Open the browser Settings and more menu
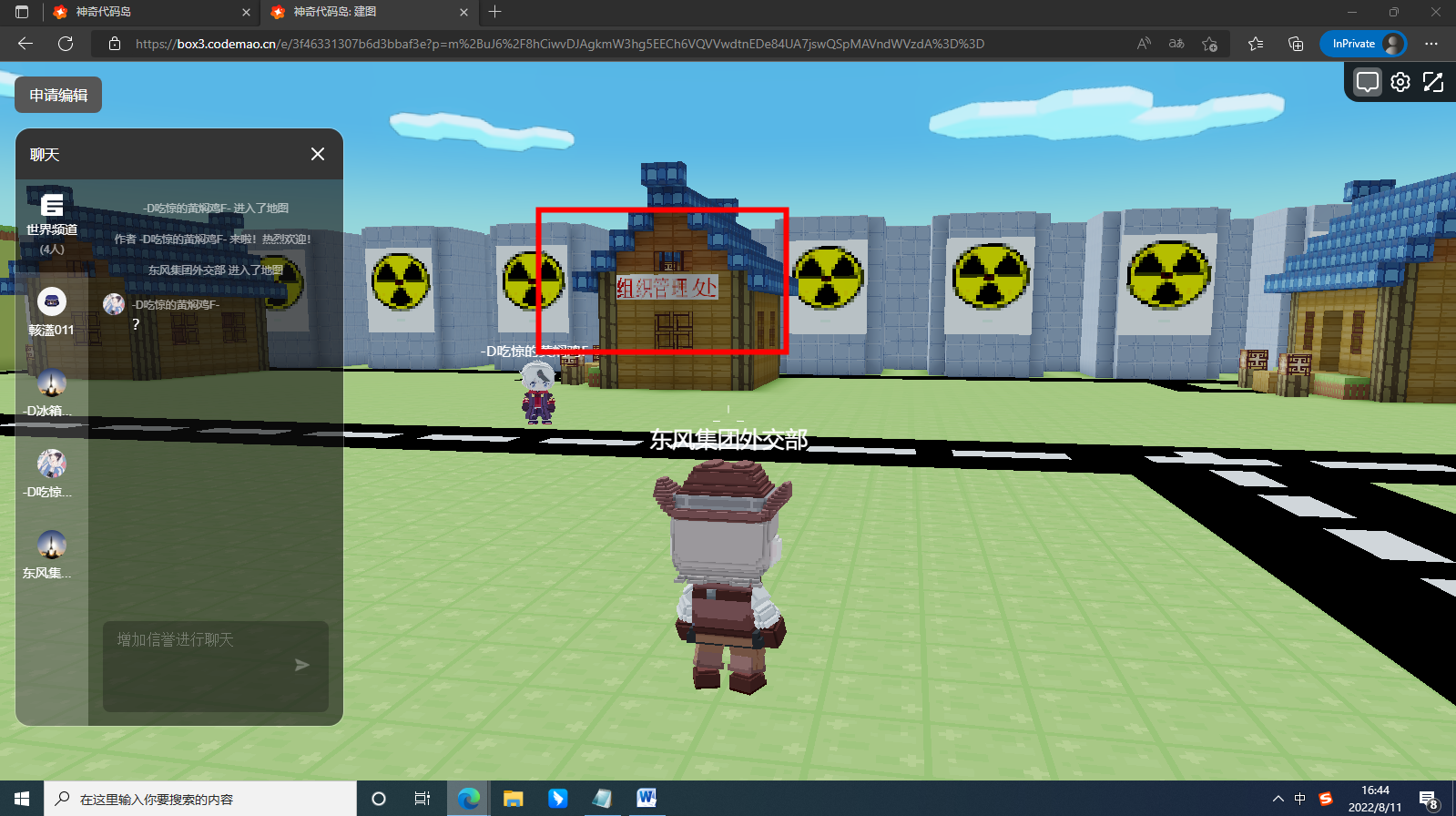1456x816 pixels. point(1431,44)
